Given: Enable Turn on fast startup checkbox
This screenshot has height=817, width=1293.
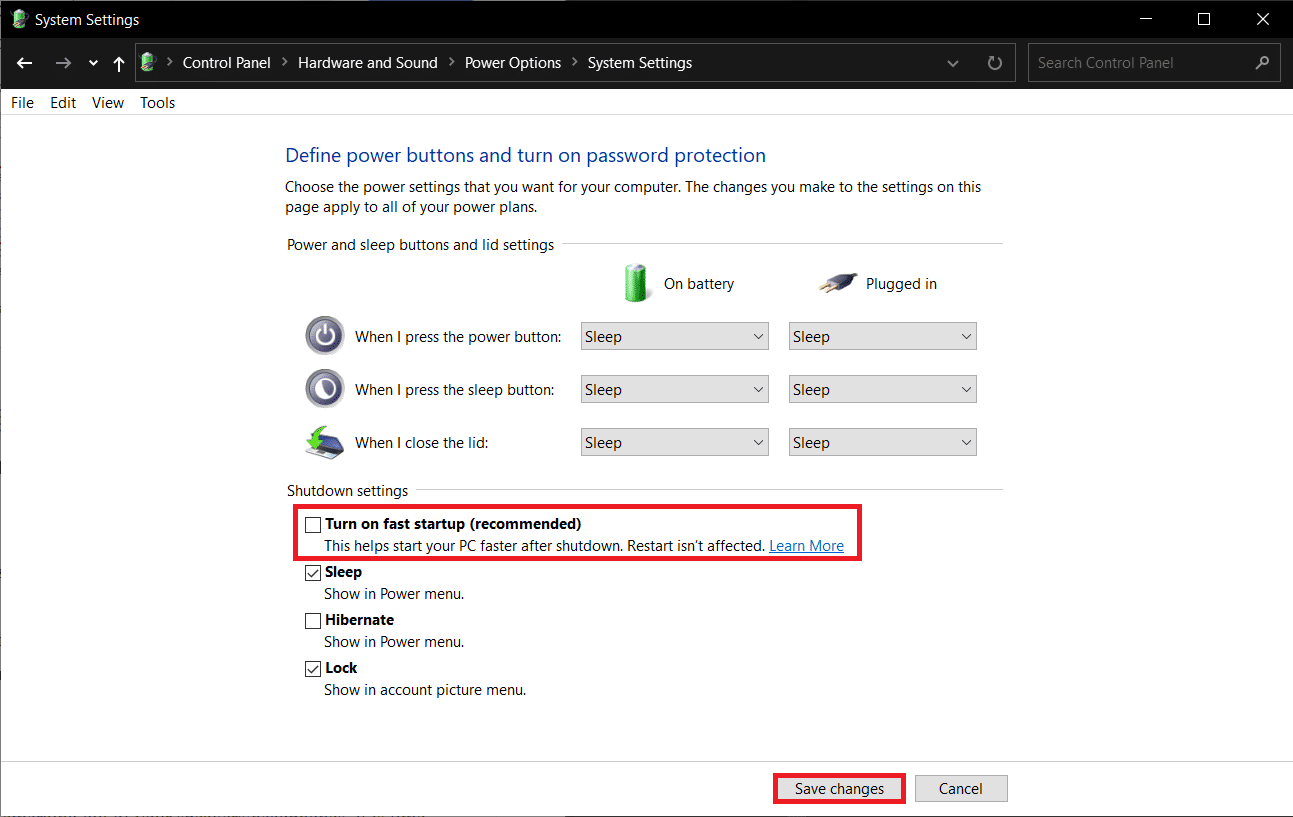Looking at the screenshot, I should 313,524.
